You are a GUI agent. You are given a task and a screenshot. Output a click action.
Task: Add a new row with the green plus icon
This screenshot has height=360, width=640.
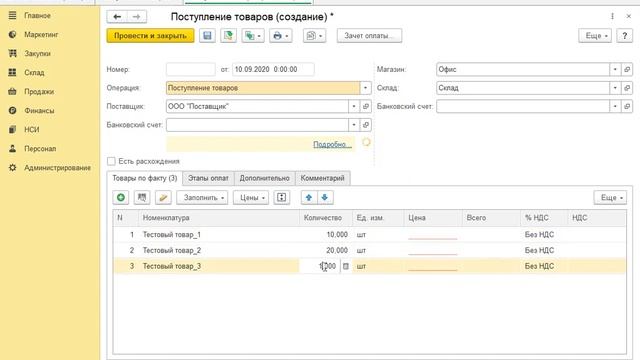(x=121, y=198)
